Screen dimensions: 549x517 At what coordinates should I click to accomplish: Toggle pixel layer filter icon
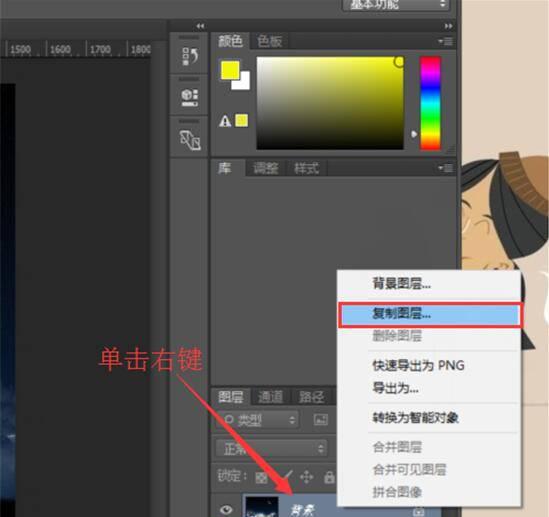point(321,419)
